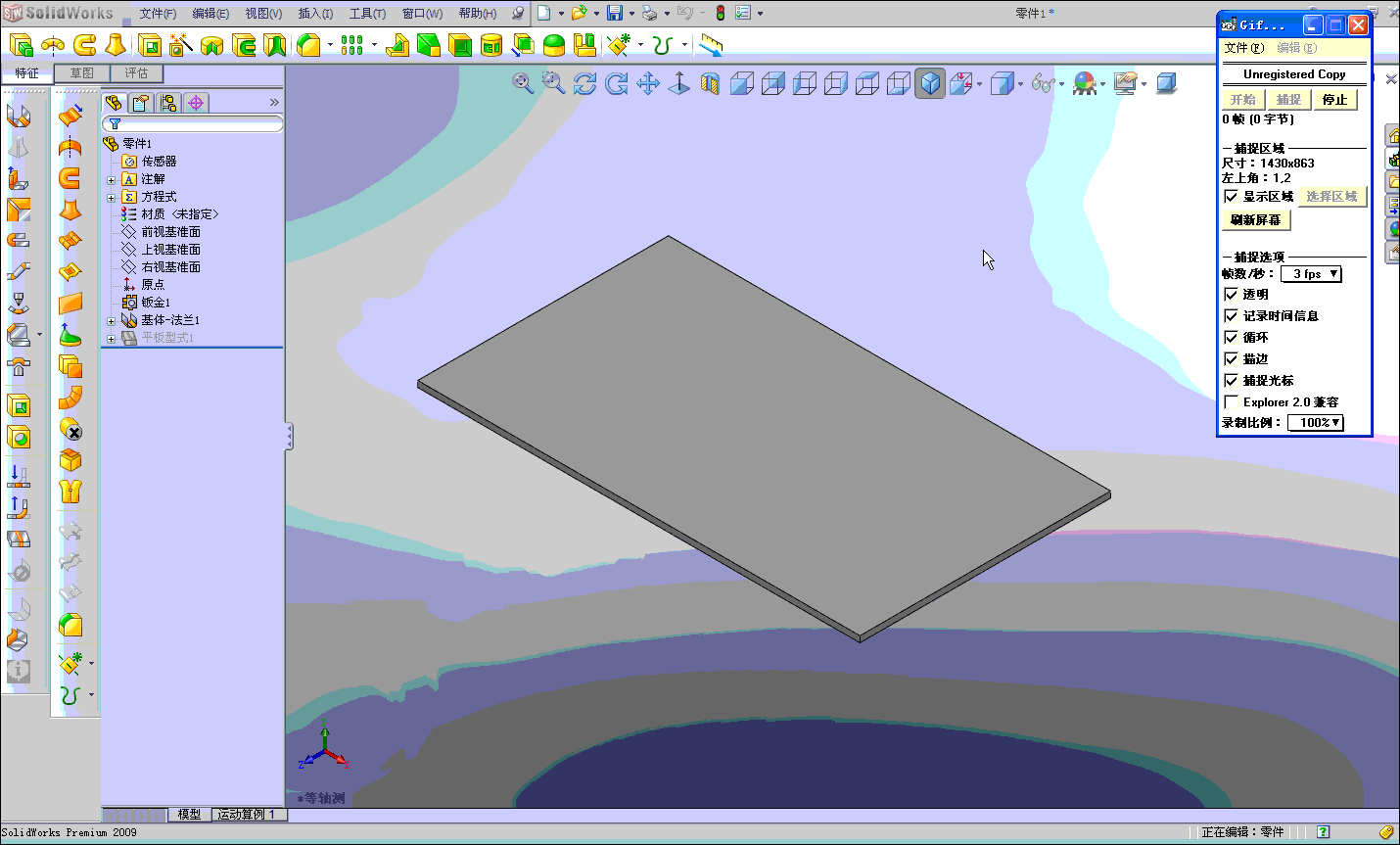Enable the Explorer 2.0 兼容 checkbox
Image resolution: width=1400 pixels, height=845 pixels.
click(1232, 401)
